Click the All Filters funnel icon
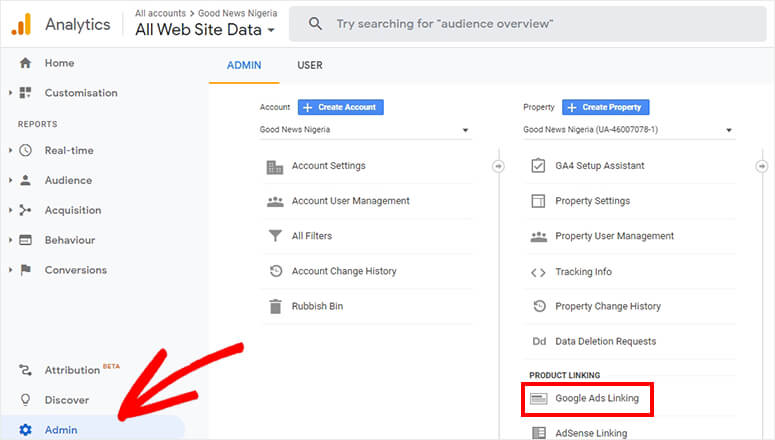 click(x=275, y=236)
